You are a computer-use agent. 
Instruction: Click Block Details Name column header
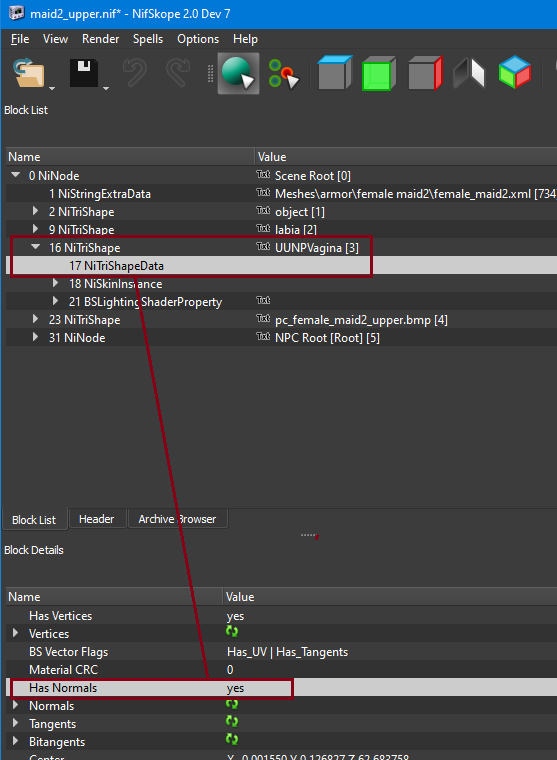pos(114,597)
